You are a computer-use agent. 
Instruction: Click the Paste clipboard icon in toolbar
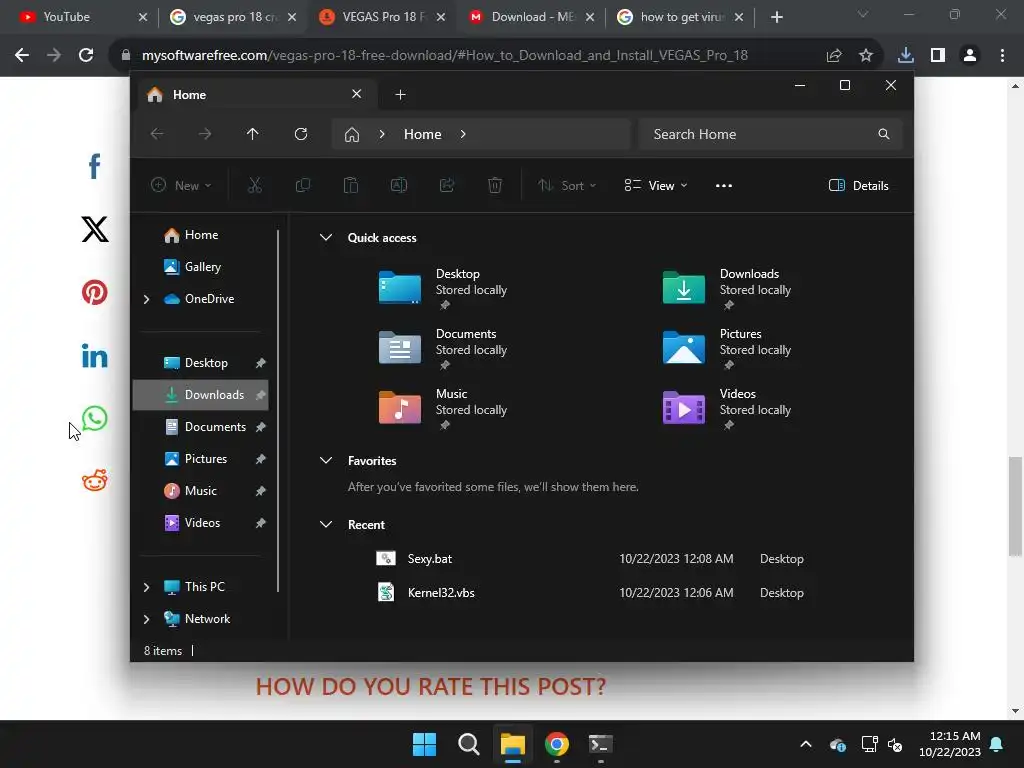[351, 185]
